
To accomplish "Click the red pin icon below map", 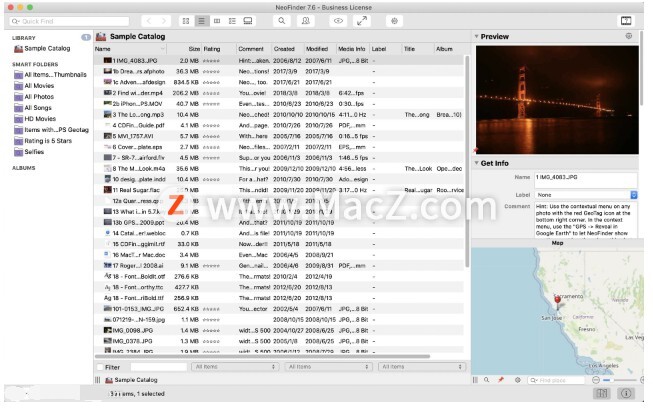I will pos(501,380).
